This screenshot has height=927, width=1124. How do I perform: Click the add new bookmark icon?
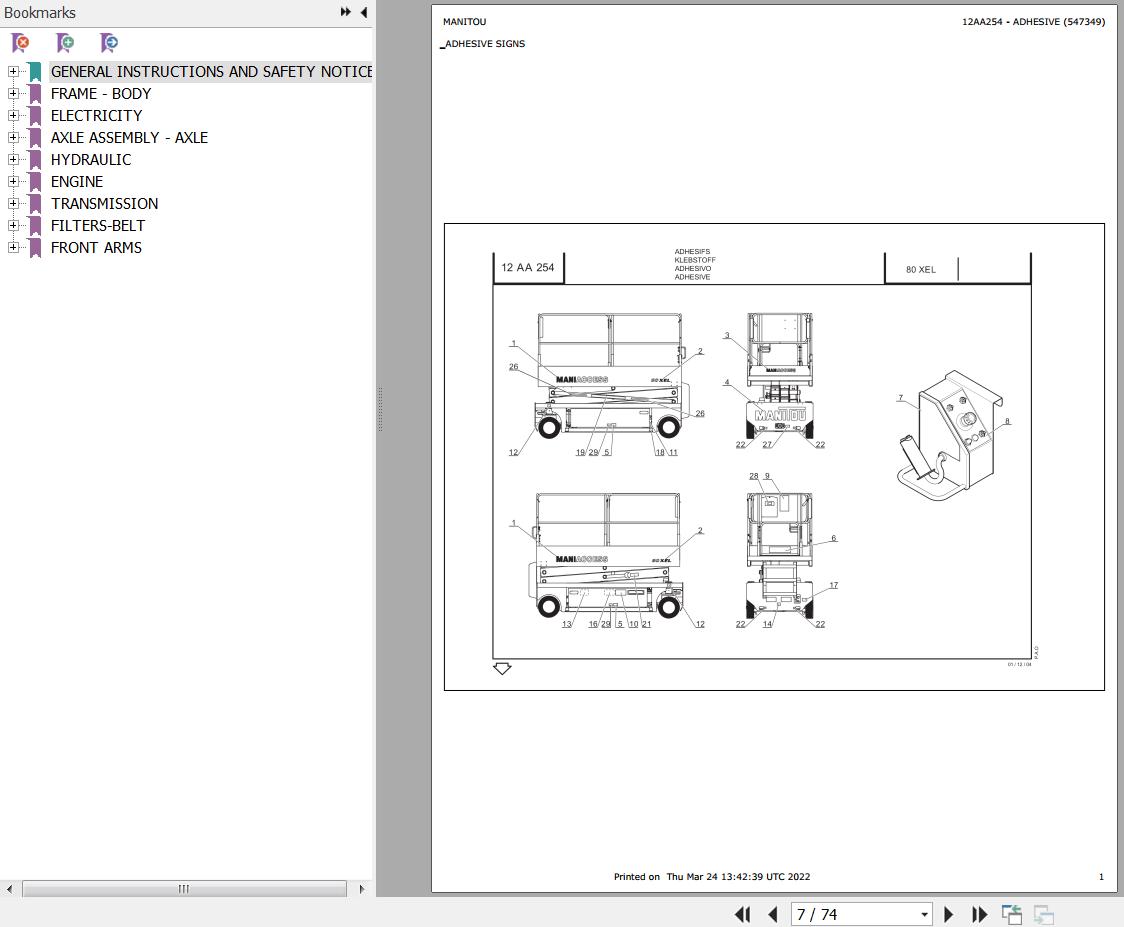coord(65,43)
